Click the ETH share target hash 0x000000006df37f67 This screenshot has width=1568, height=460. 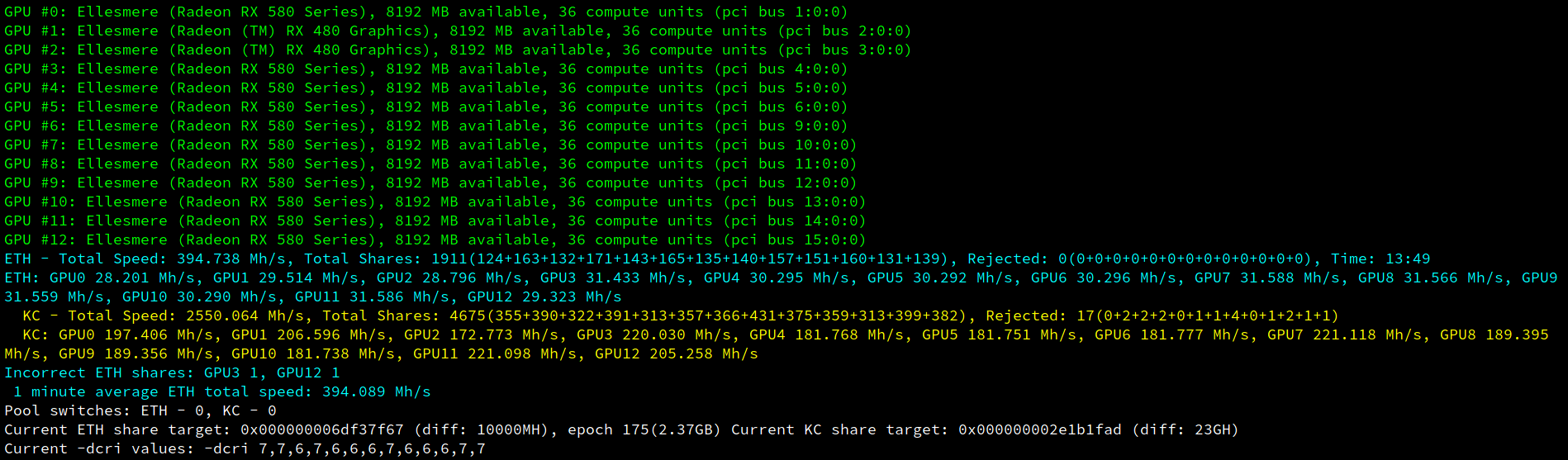[322, 430]
